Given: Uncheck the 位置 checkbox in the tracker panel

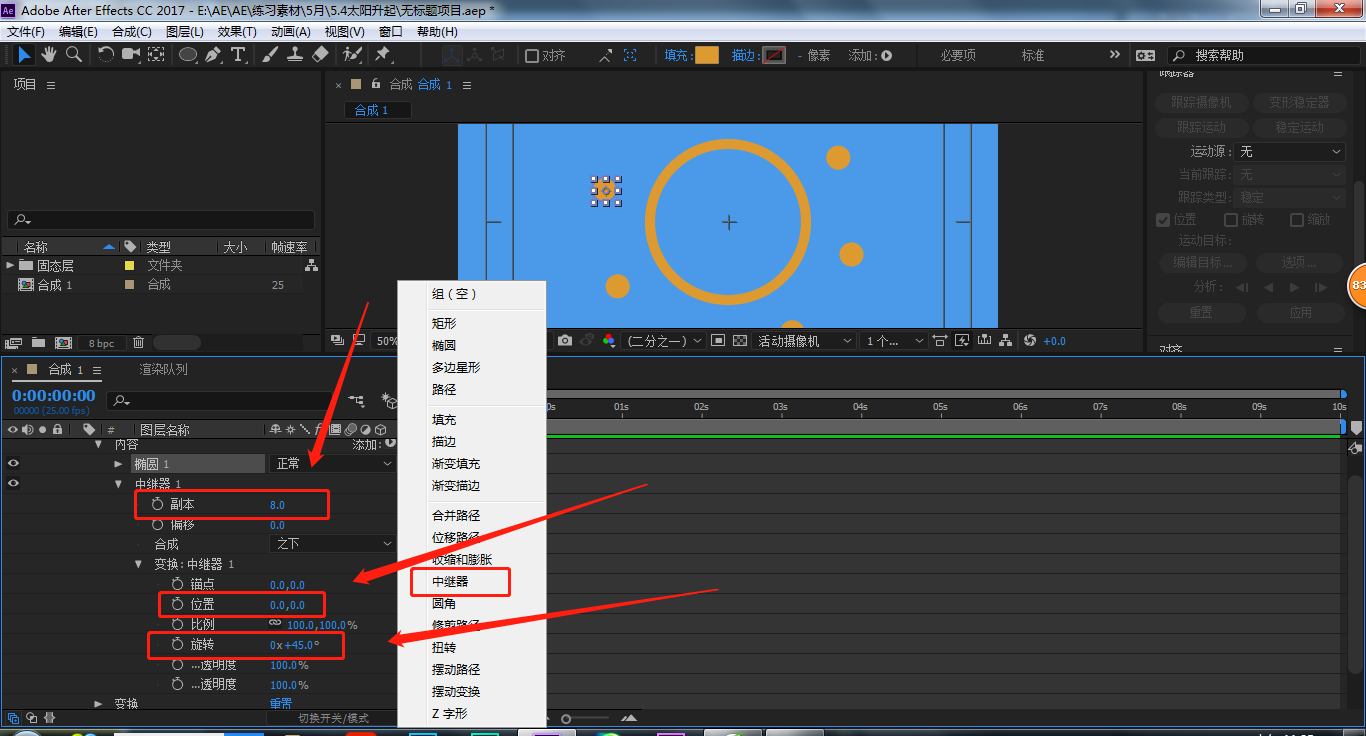Looking at the screenshot, I should tap(1163, 220).
